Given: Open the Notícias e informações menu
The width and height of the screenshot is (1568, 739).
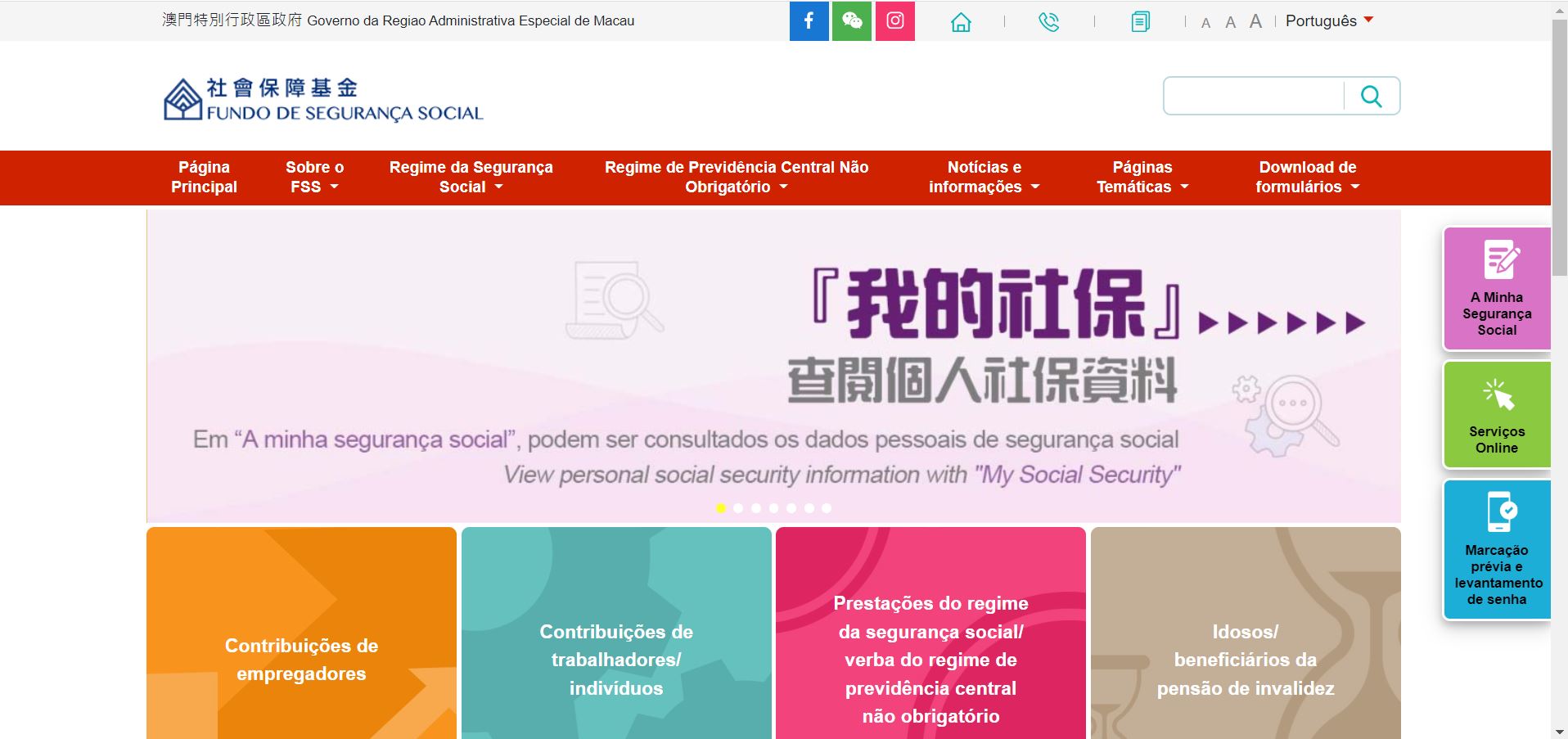Looking at the screenshot, I should click(984, 177).
